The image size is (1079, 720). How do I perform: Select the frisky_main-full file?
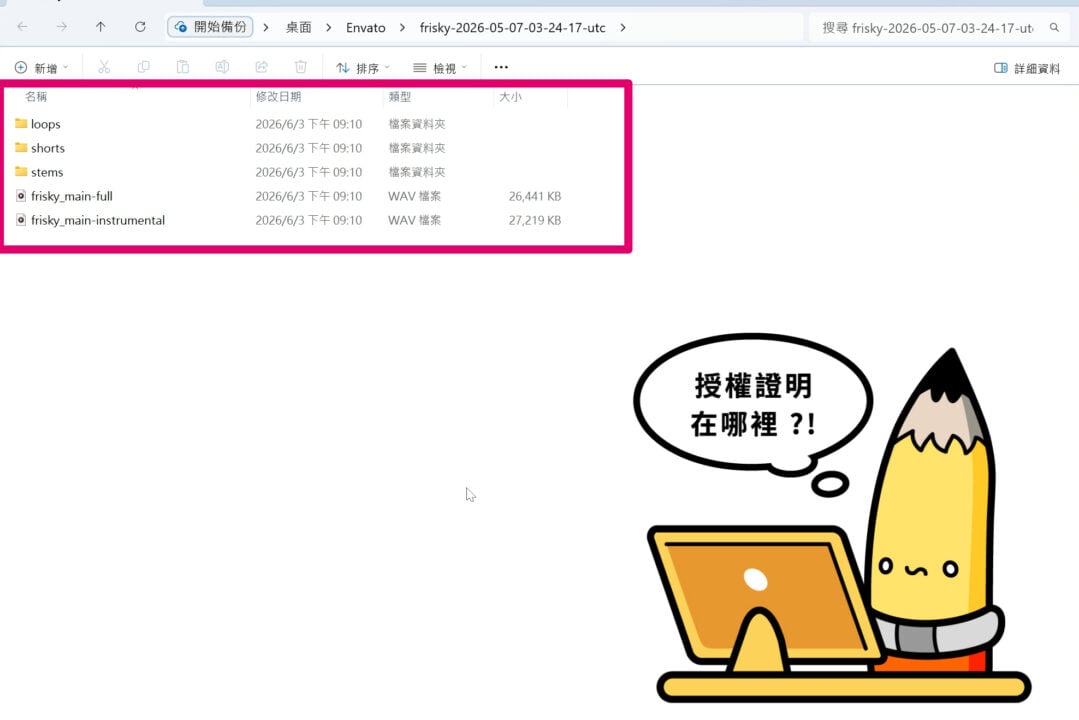72,196
